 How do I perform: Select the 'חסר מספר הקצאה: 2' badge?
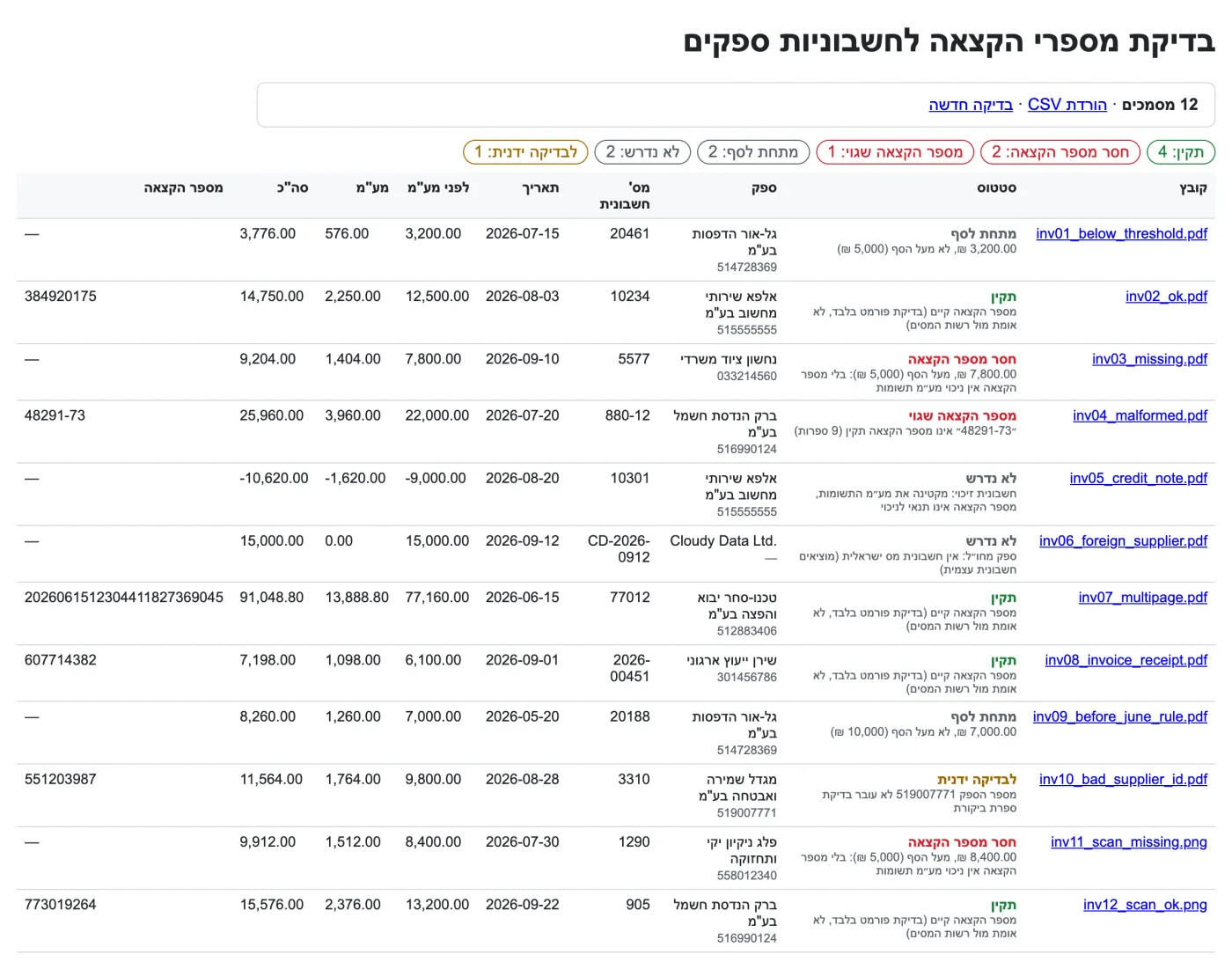pos(1060,152)
